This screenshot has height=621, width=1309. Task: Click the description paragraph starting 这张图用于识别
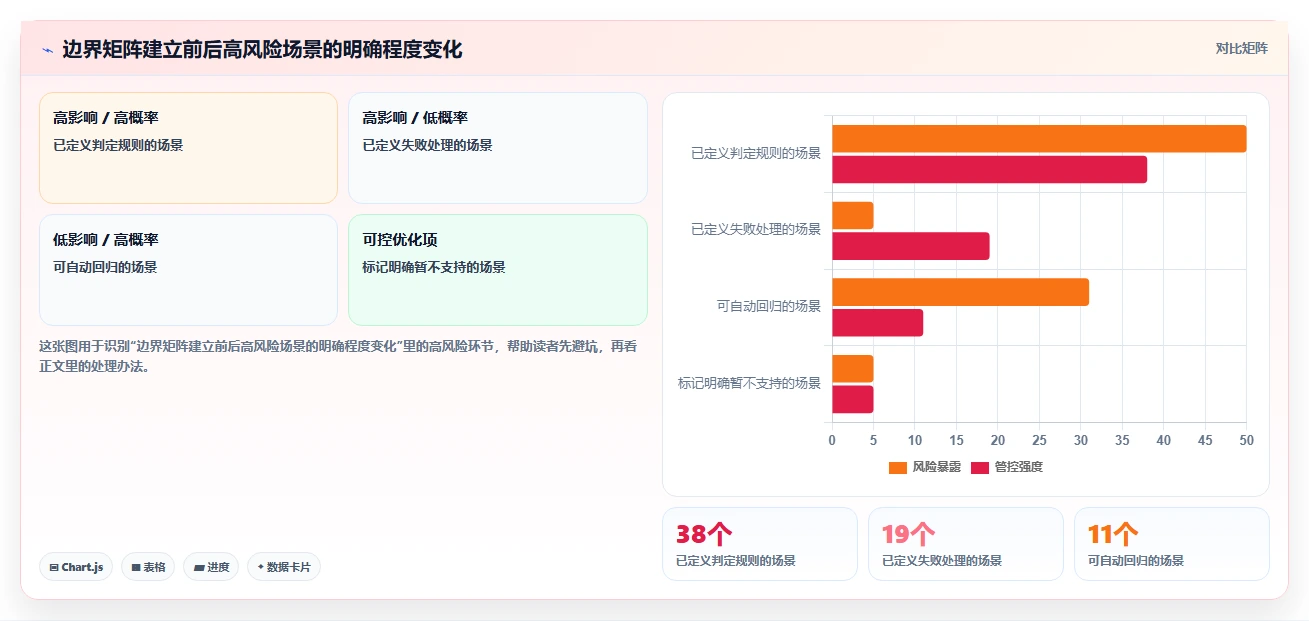[338, 356]
